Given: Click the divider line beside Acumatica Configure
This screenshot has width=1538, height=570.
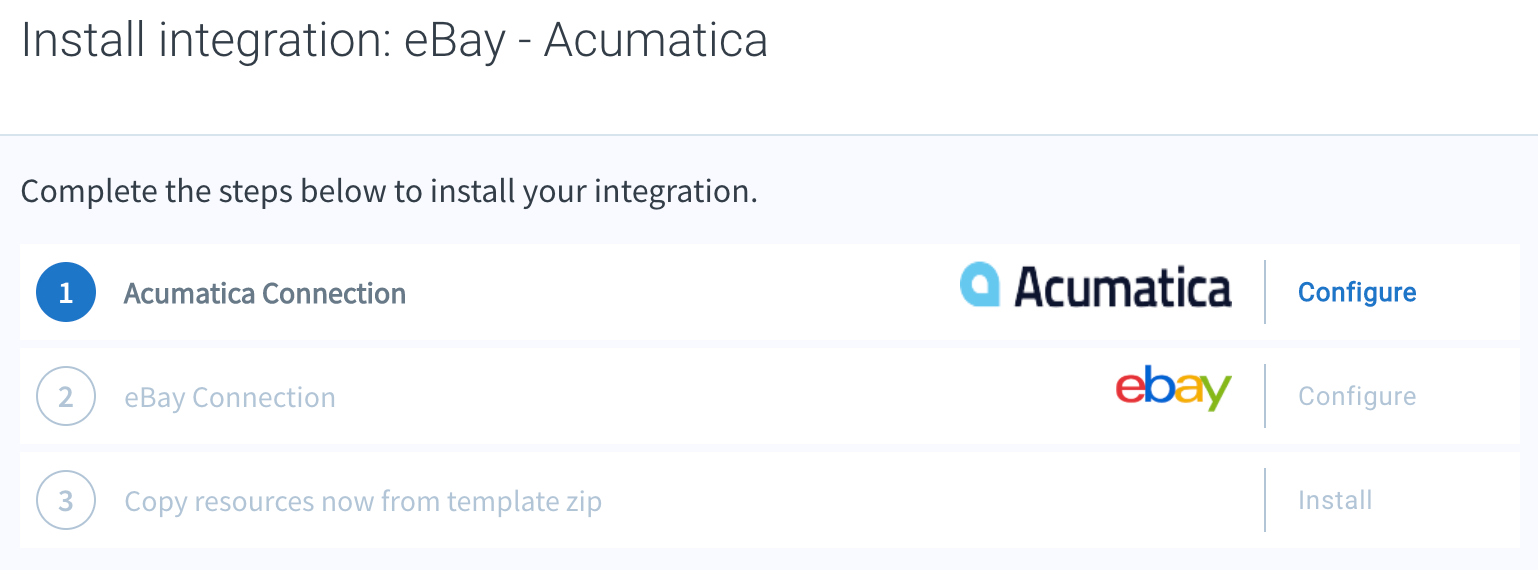Looking at the screenshot, I should (x=1265, y=292).
